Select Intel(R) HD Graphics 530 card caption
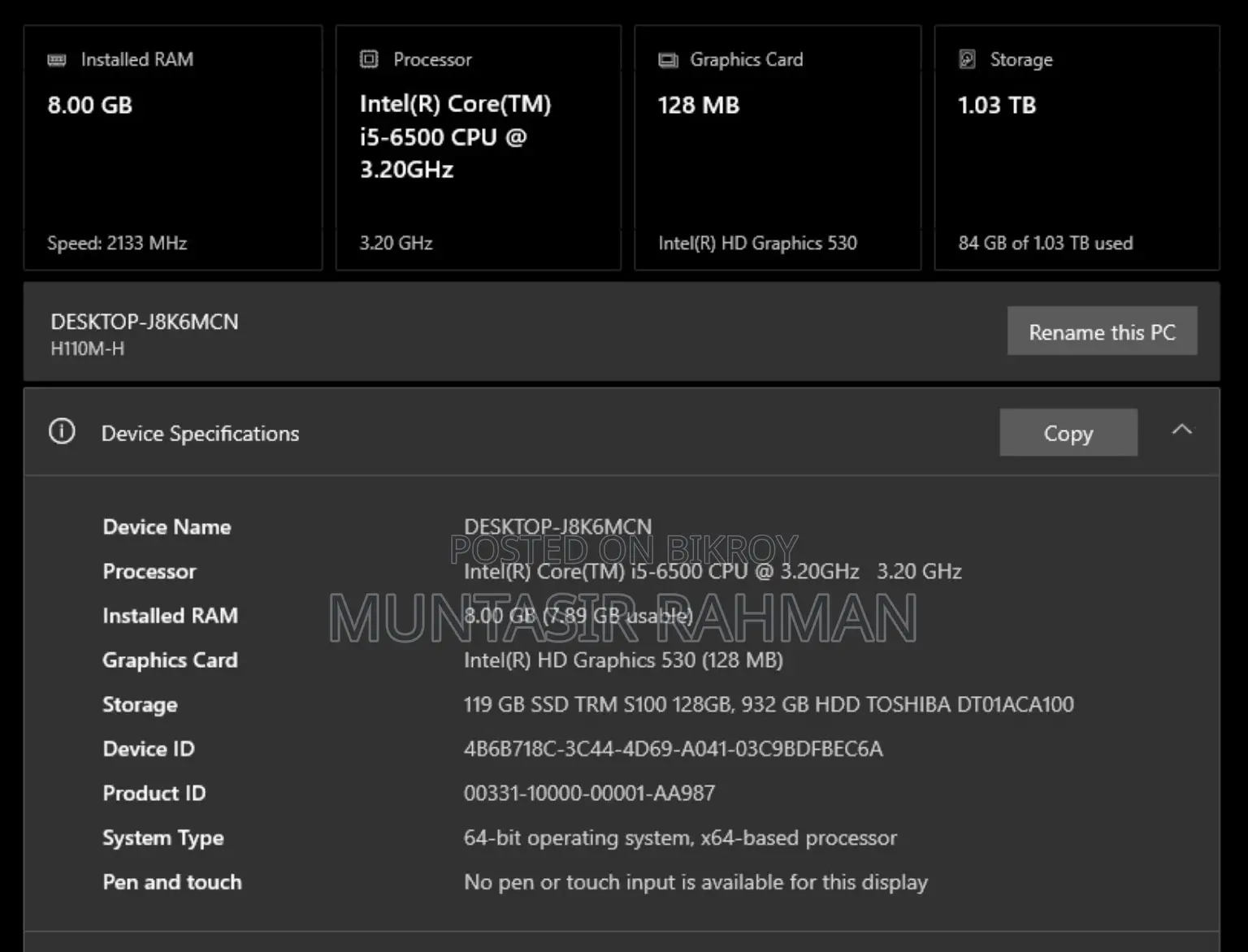Image resolution: width=1248 pixels, height=952 pixels. pos(757,243)
